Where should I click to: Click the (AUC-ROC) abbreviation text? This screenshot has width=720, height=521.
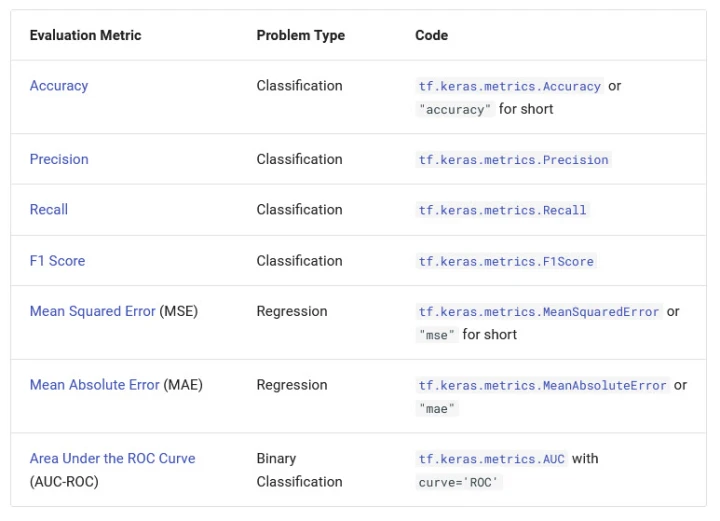point(64,482)
